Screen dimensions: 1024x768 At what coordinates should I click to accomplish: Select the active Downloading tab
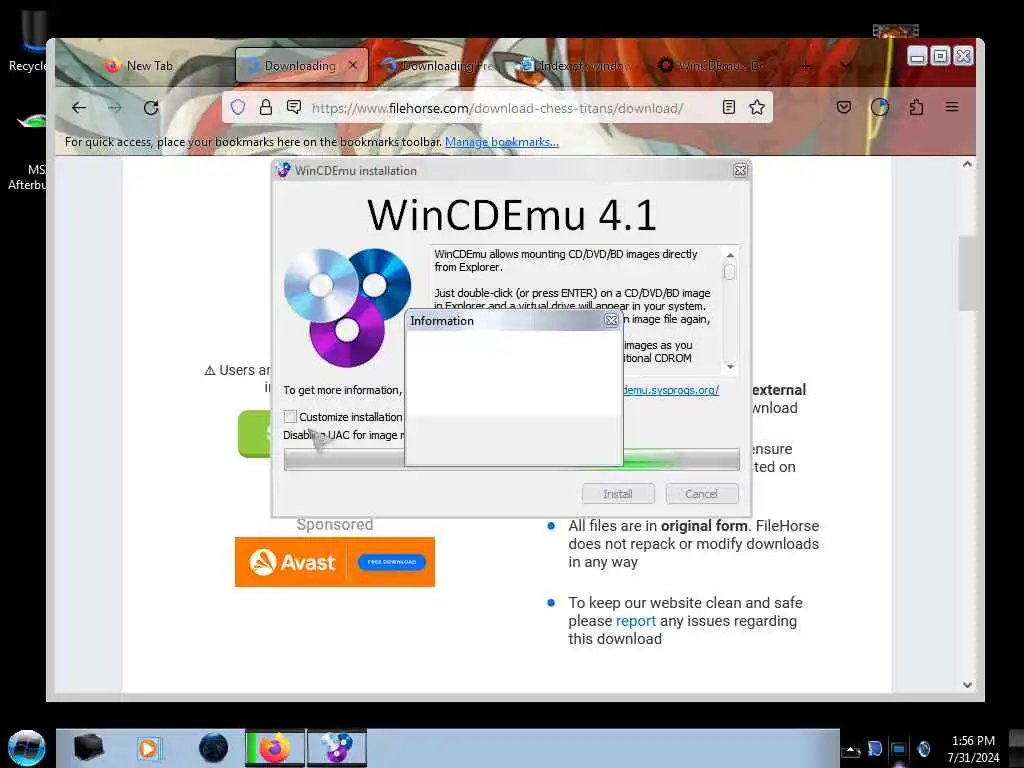(301, 65)
